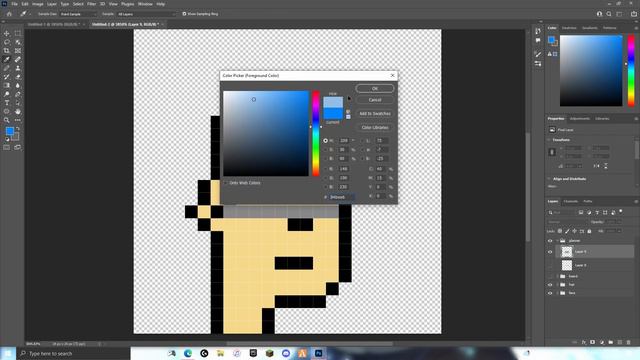Open the Window menu

(x=145, y=4)
